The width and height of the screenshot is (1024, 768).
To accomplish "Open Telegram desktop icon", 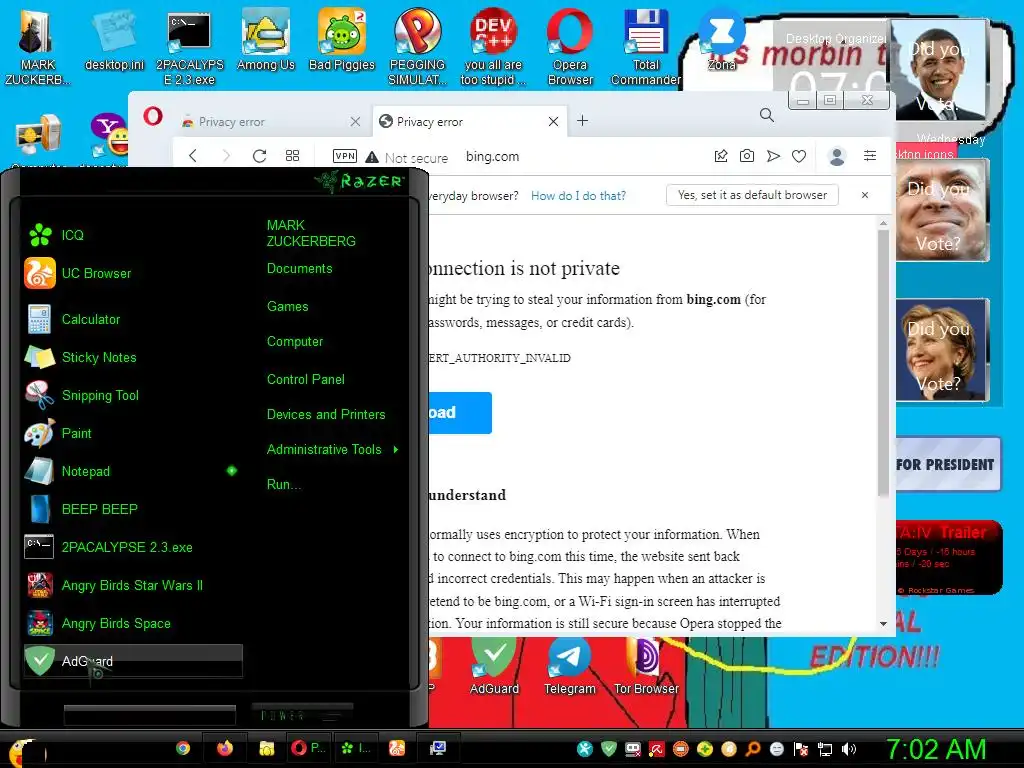I will click(x=569, y=665).
